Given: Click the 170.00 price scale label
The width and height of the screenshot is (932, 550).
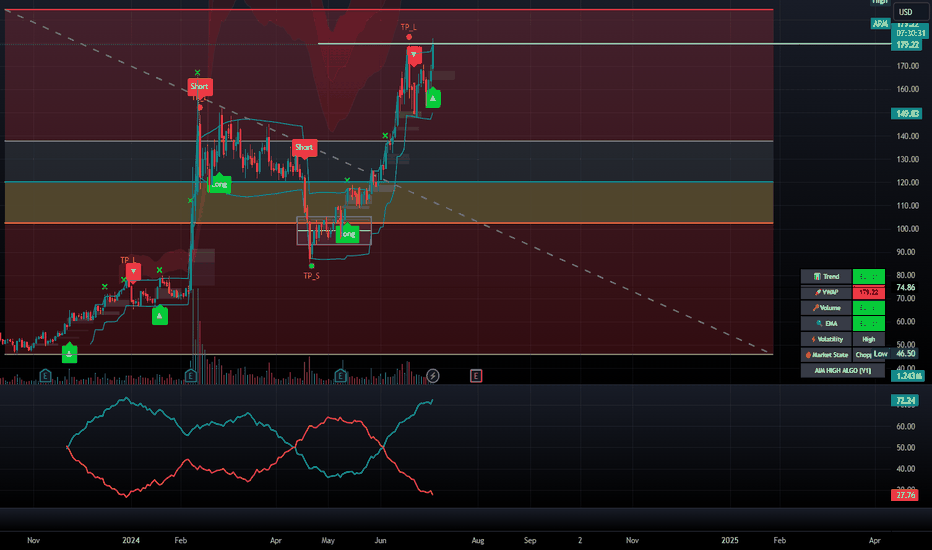Looking at the screenshot, I should 908,66.
